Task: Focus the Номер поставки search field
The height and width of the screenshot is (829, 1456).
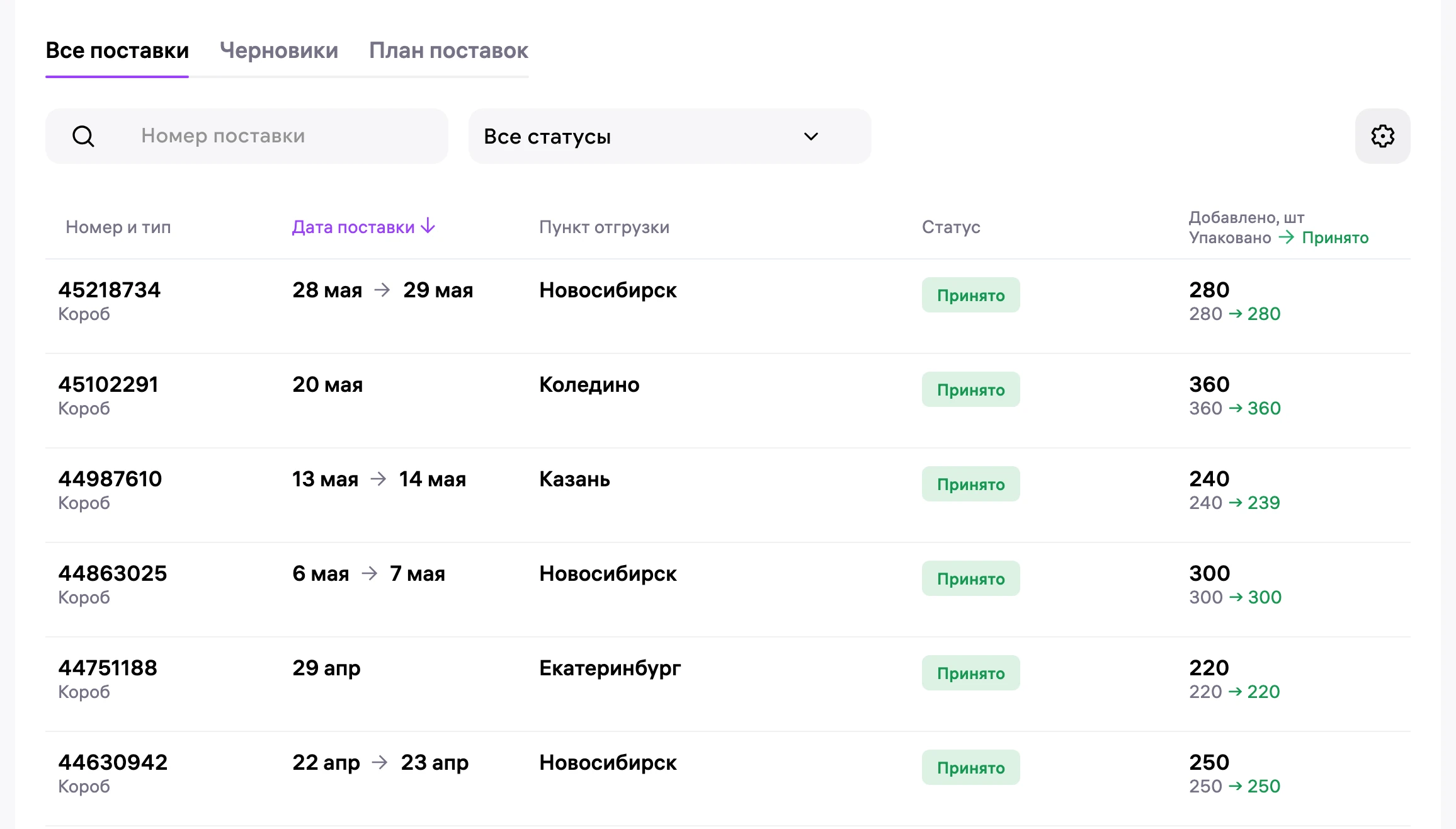Action: coord(246,136)
